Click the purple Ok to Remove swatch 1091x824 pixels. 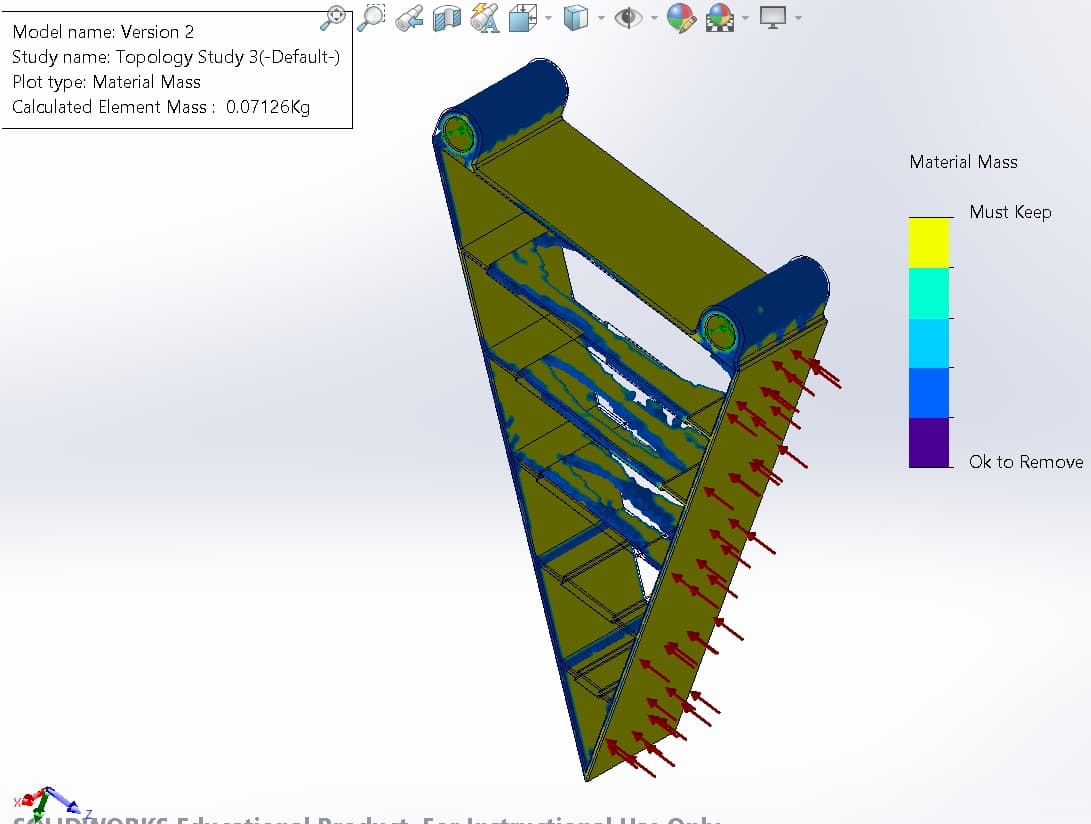point(929,443)
